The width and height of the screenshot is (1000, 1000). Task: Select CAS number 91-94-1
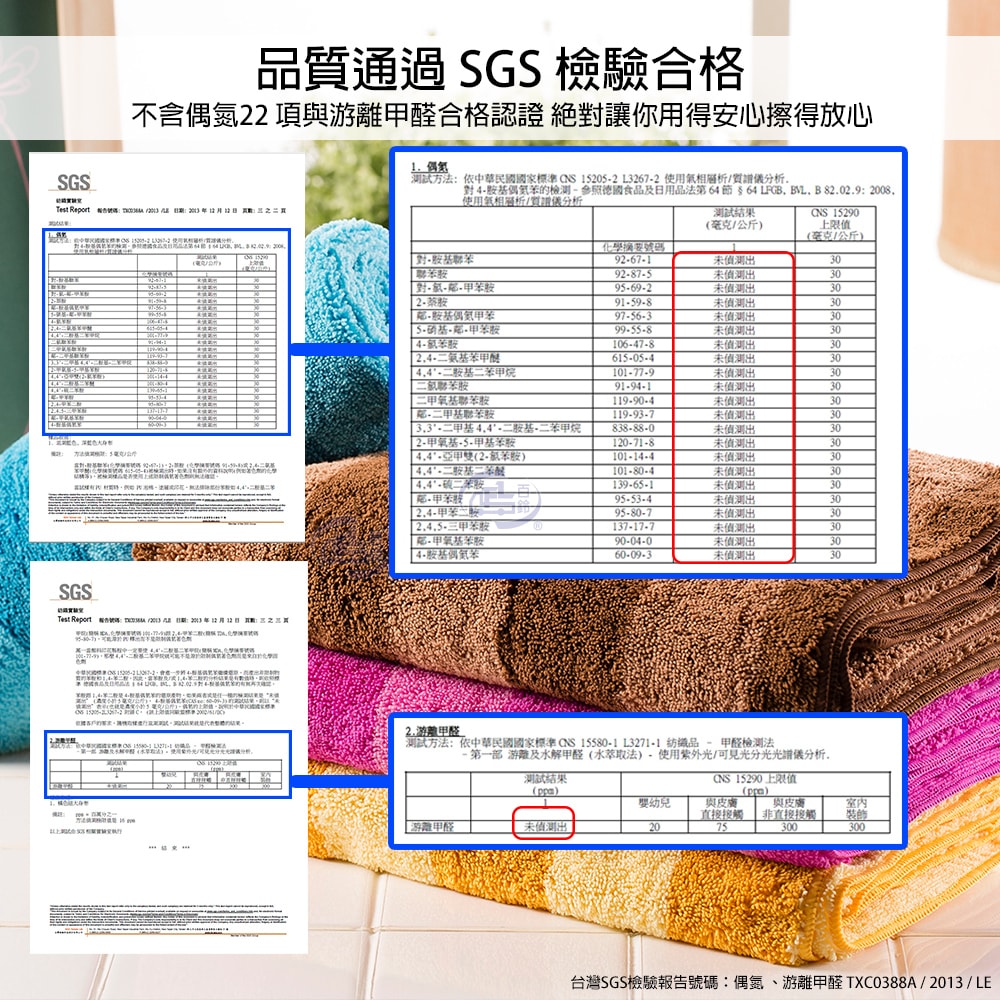(x=633, y=386)
